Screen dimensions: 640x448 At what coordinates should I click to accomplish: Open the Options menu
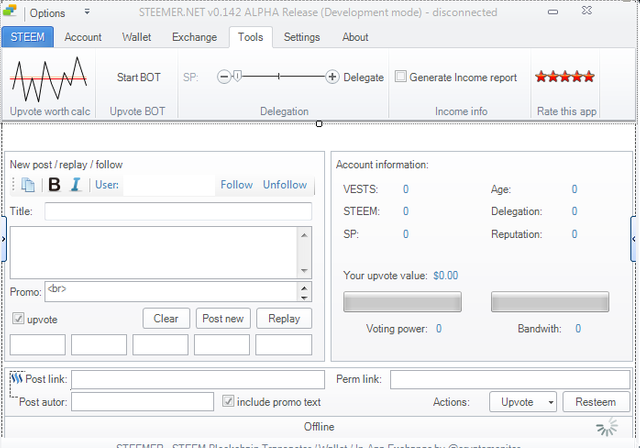(x=47, y=13)
